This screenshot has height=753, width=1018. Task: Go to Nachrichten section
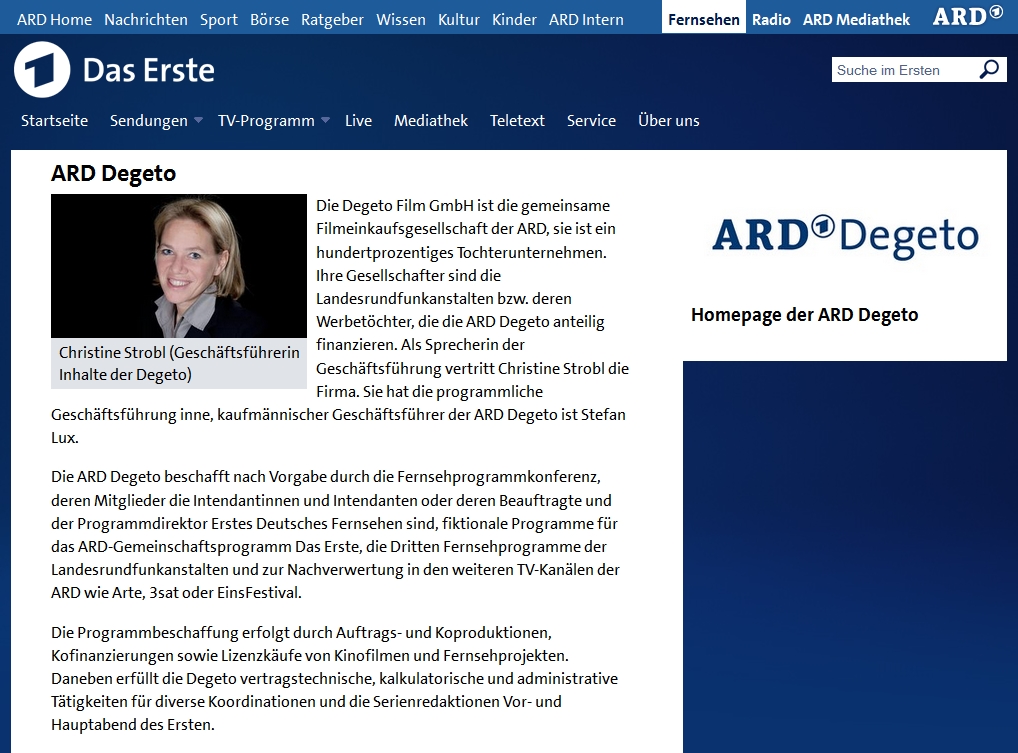[146, 19]
